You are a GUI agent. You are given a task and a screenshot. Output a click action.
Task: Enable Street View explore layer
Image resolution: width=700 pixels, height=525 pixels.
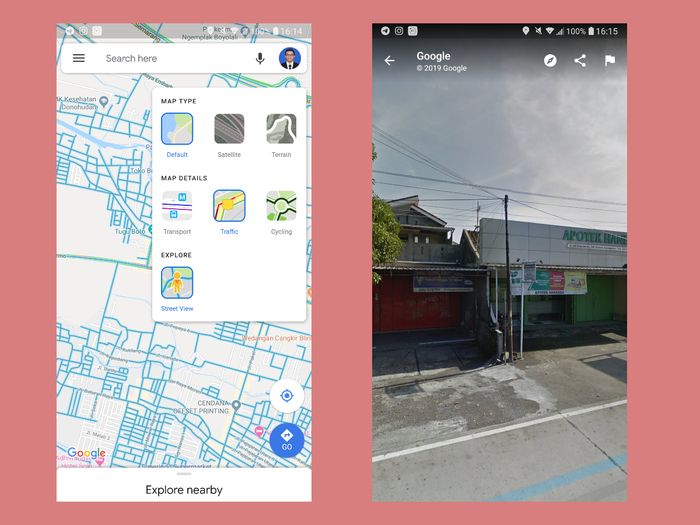coord(177,283)
